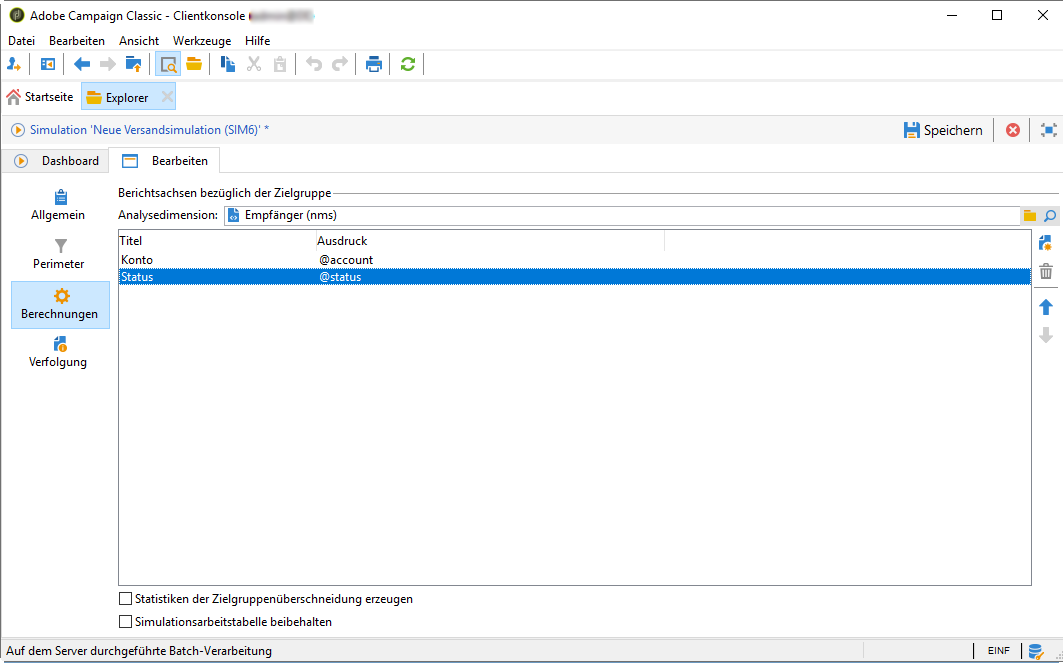Click the @account expression cell
The image size is (1063, 663).
click(346, 260)
